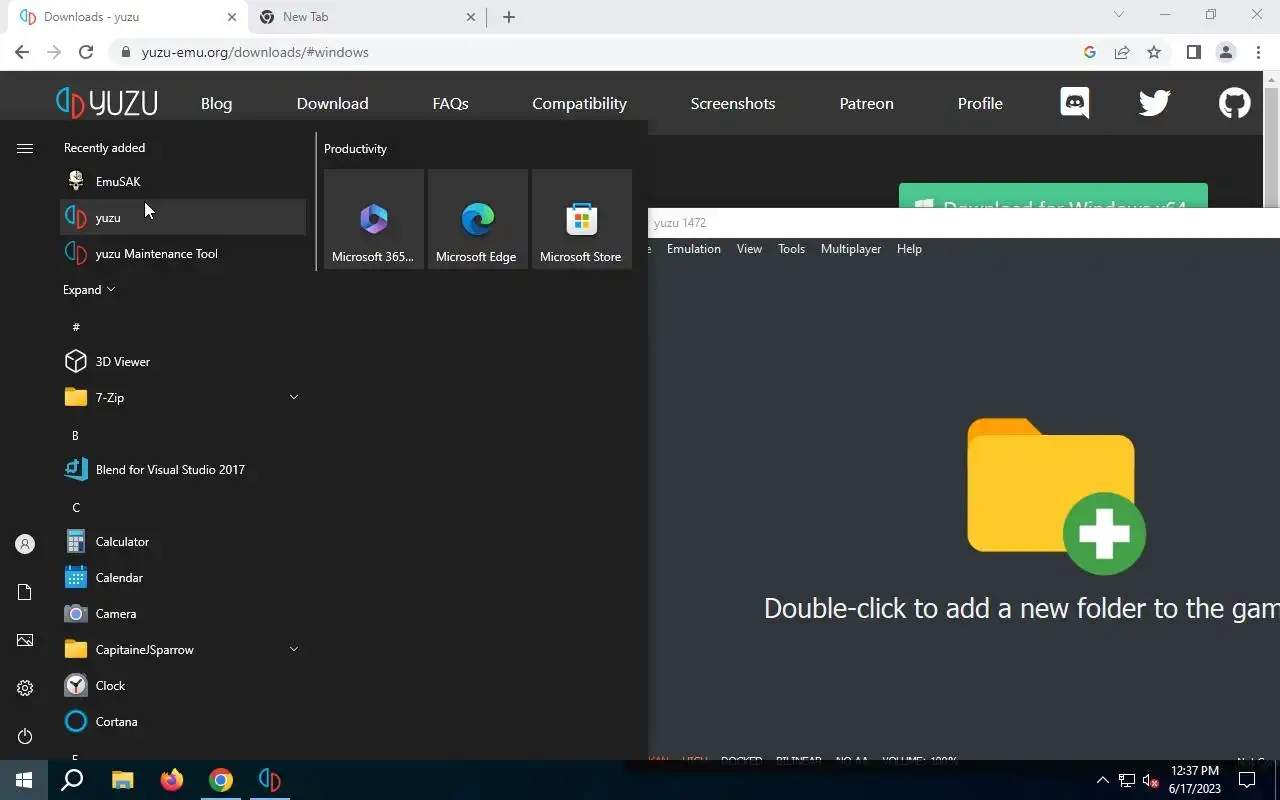Open Documents icon in Start sidebar
This screenshot has width=1280, height=800.
click(25, 592)
